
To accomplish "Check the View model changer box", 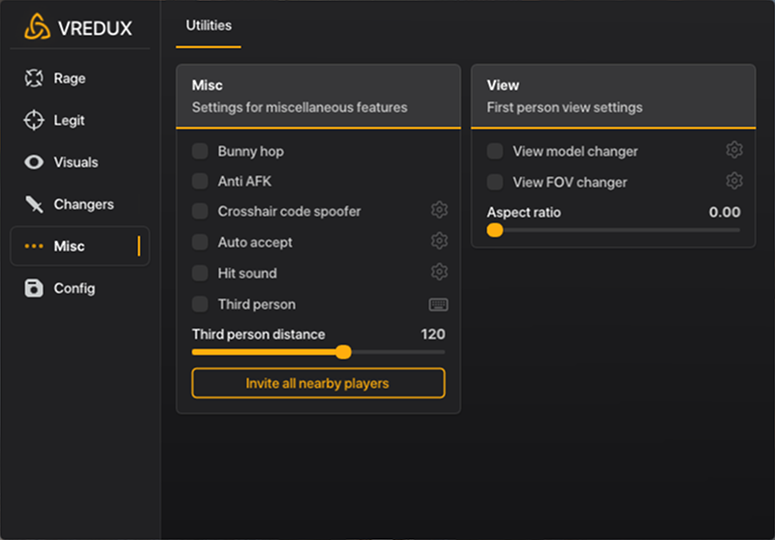I will (x=495, y=151).
